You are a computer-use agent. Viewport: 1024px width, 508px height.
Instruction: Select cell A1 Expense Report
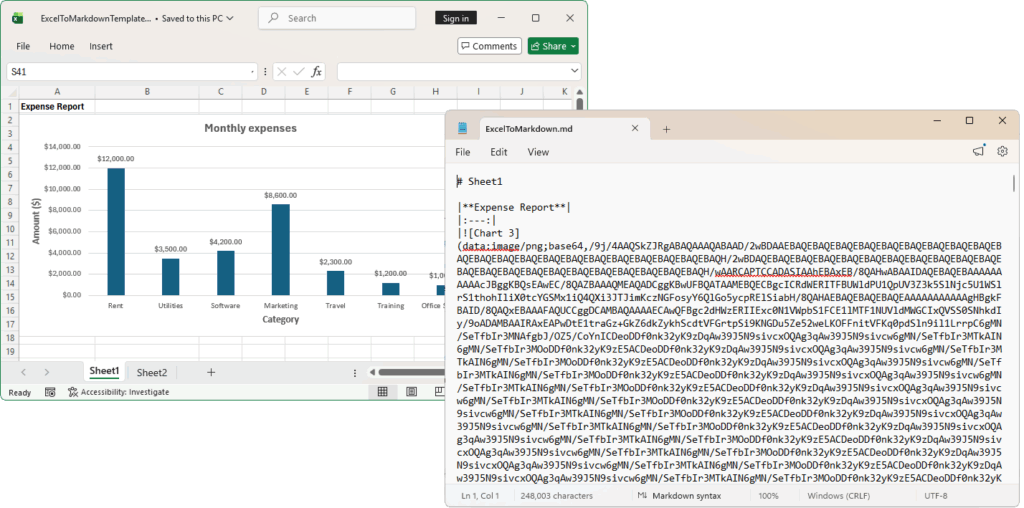(x=57, y=106)
